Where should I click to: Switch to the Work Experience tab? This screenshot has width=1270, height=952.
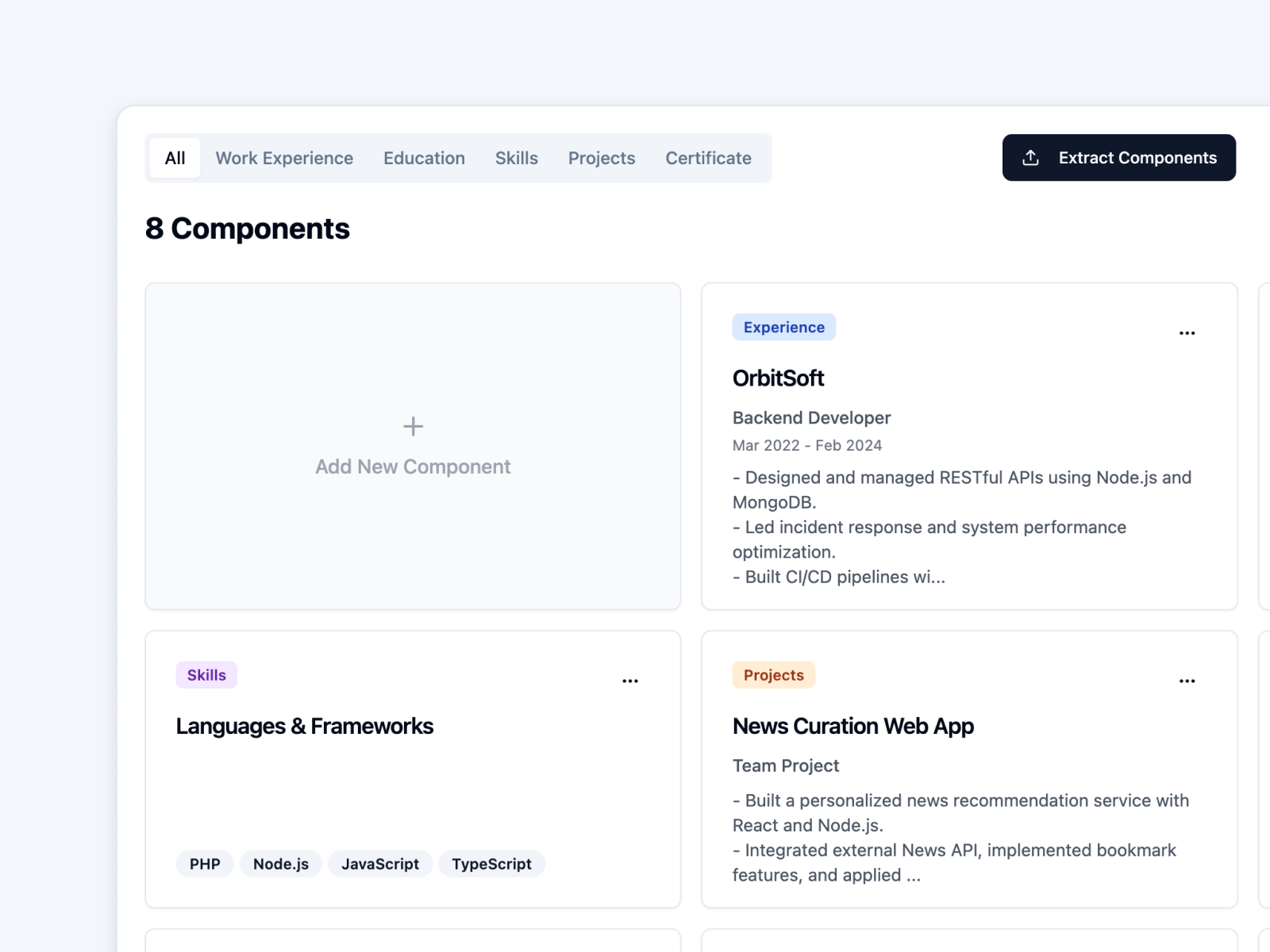click(284, 158)
